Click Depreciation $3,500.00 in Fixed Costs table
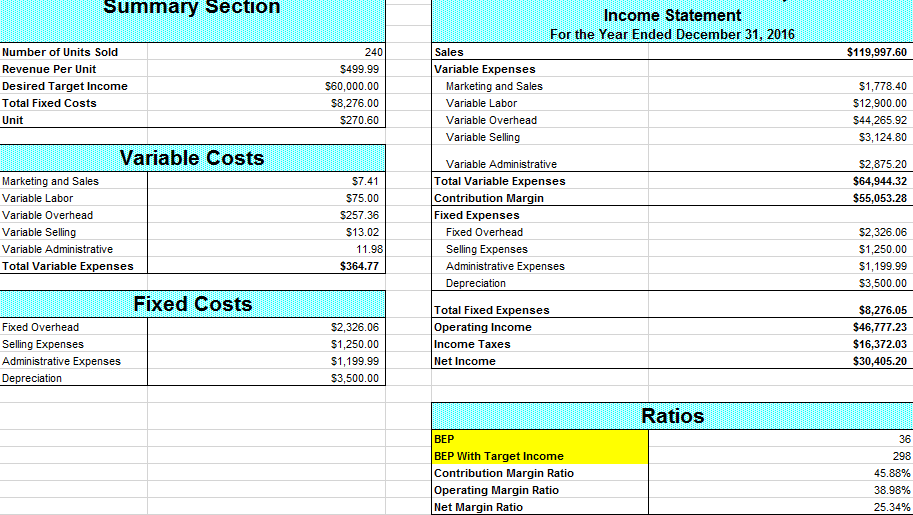 click(x=355, y=378)
